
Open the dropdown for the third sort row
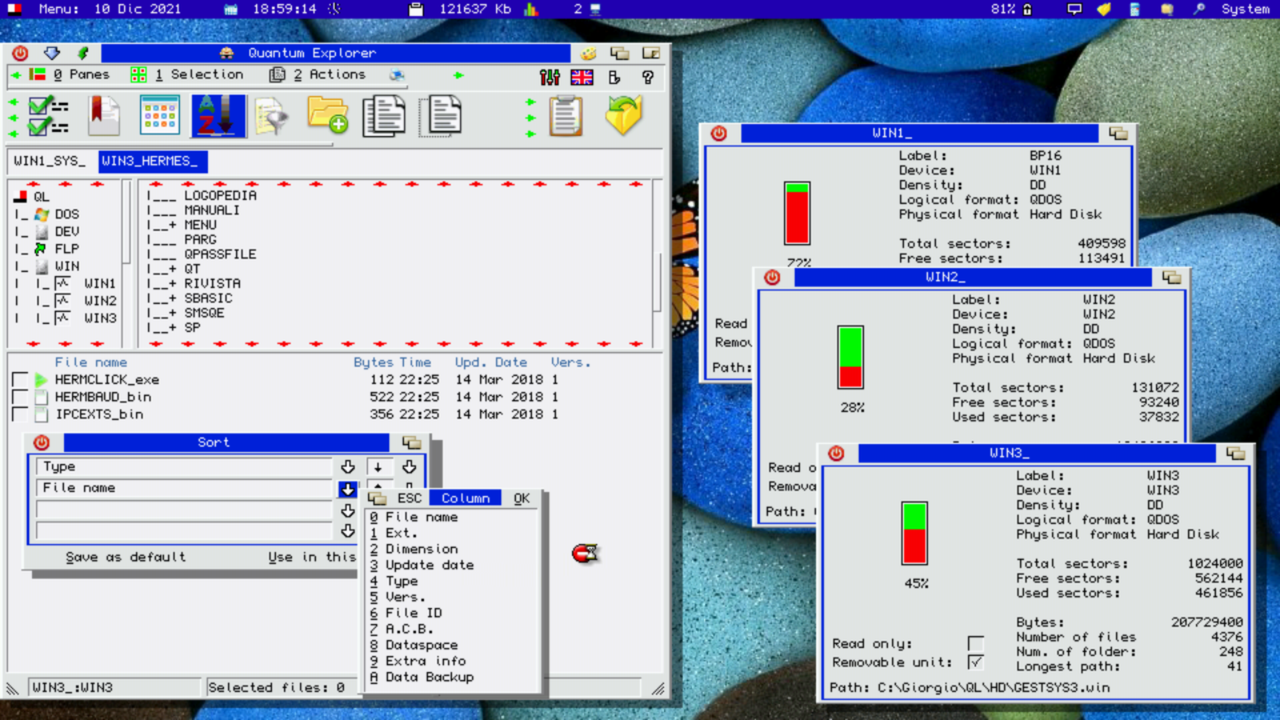tap(347, 510)
